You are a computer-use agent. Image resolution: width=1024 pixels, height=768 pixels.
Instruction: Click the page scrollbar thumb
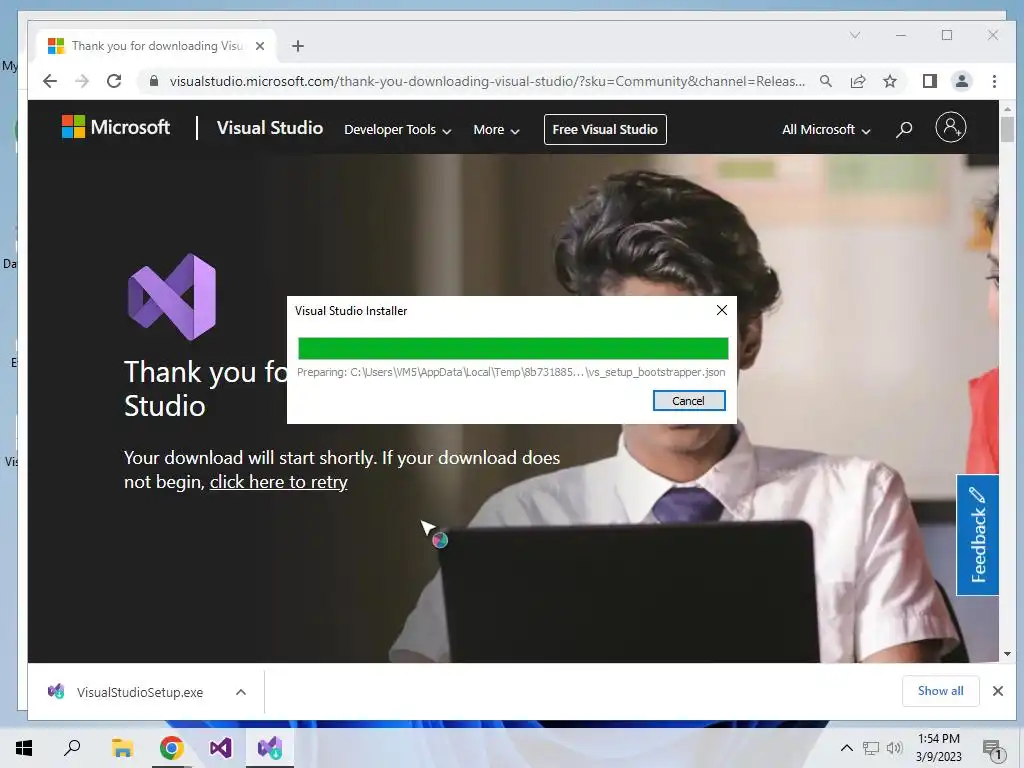[x=1007, y=129]
